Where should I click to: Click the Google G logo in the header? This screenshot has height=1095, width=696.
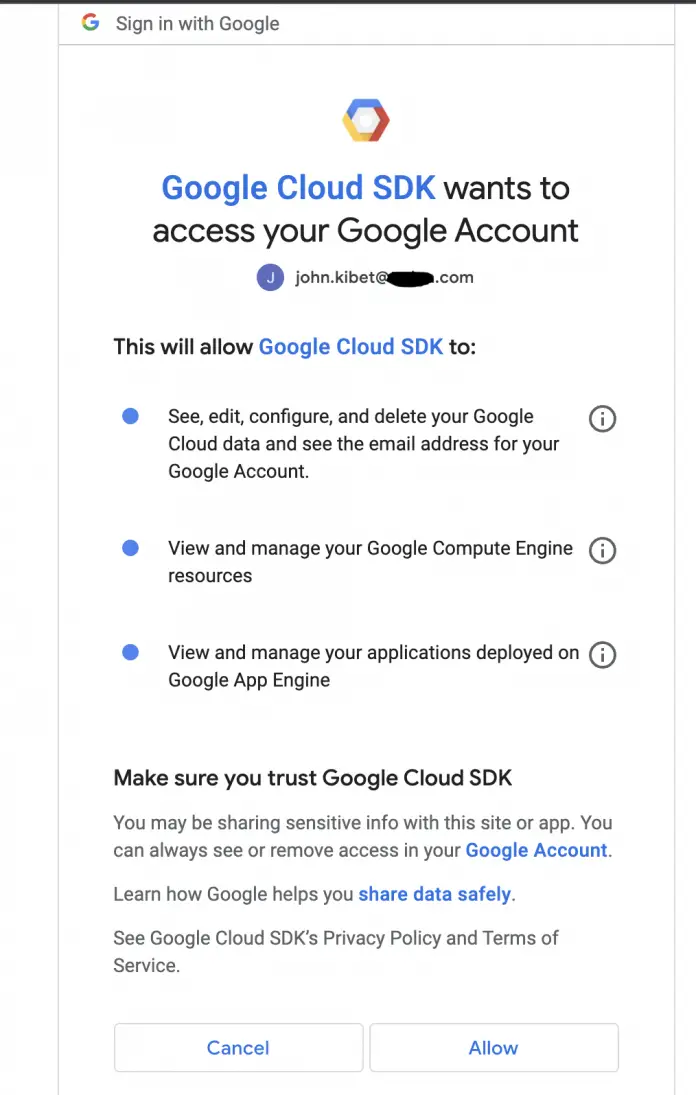coord(90,22)
